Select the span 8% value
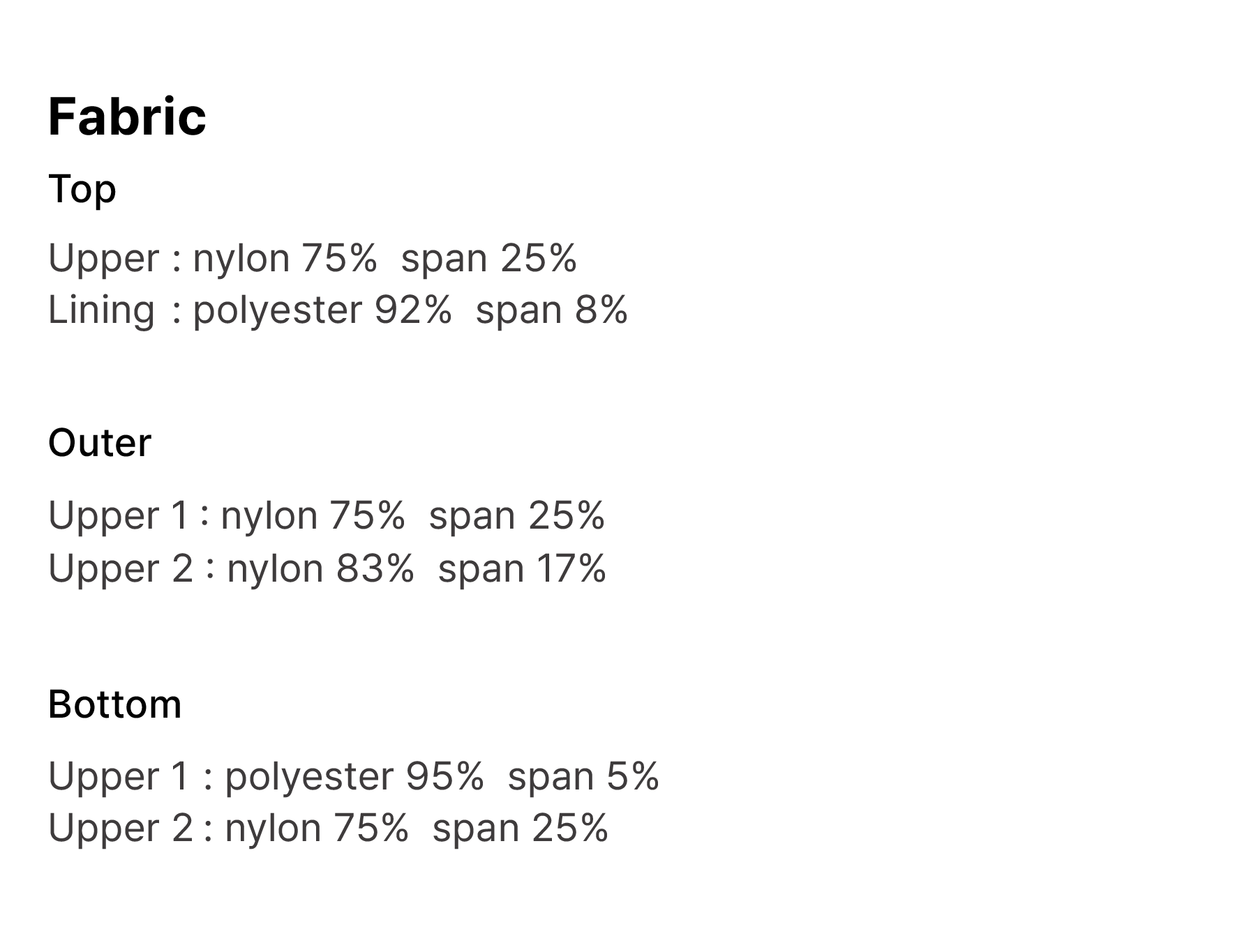The image size is (1256, 952). point(551,310)
